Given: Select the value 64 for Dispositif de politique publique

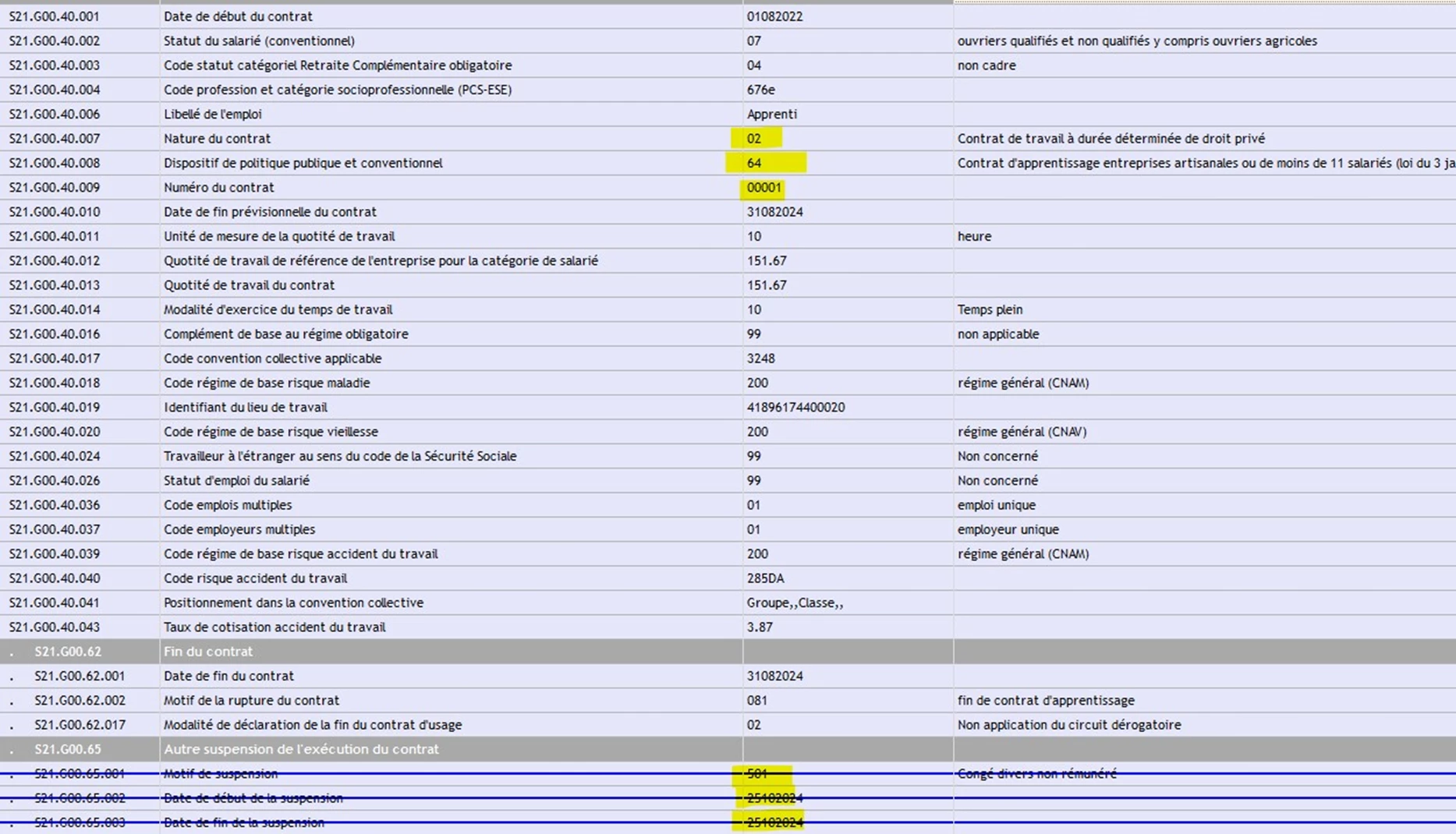Looking at the screenshot, I should 754,163.
